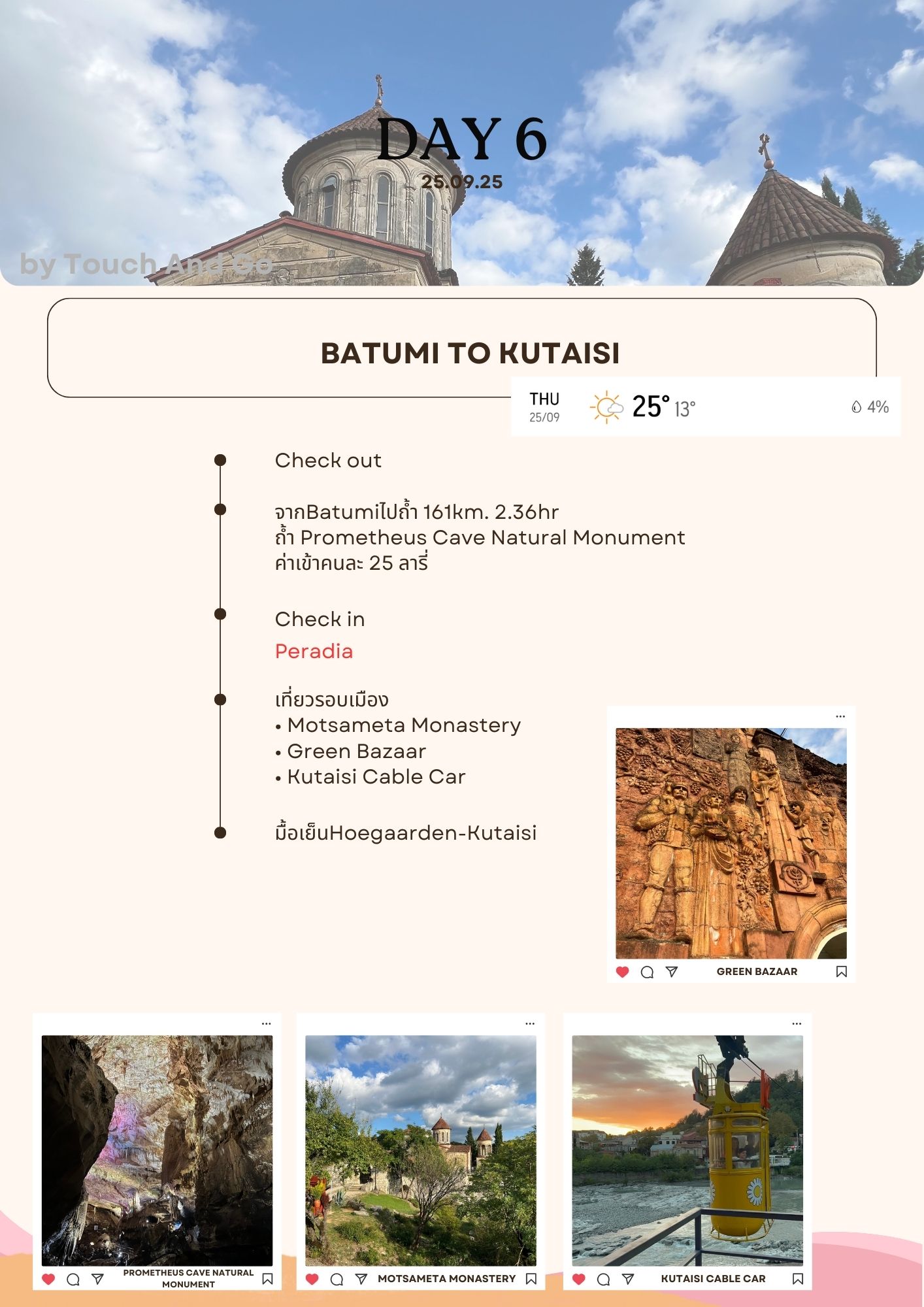The image size is (924, 1307).
Task: Click the timeline dot beside the dinner entry
Action: coord(220,833)
